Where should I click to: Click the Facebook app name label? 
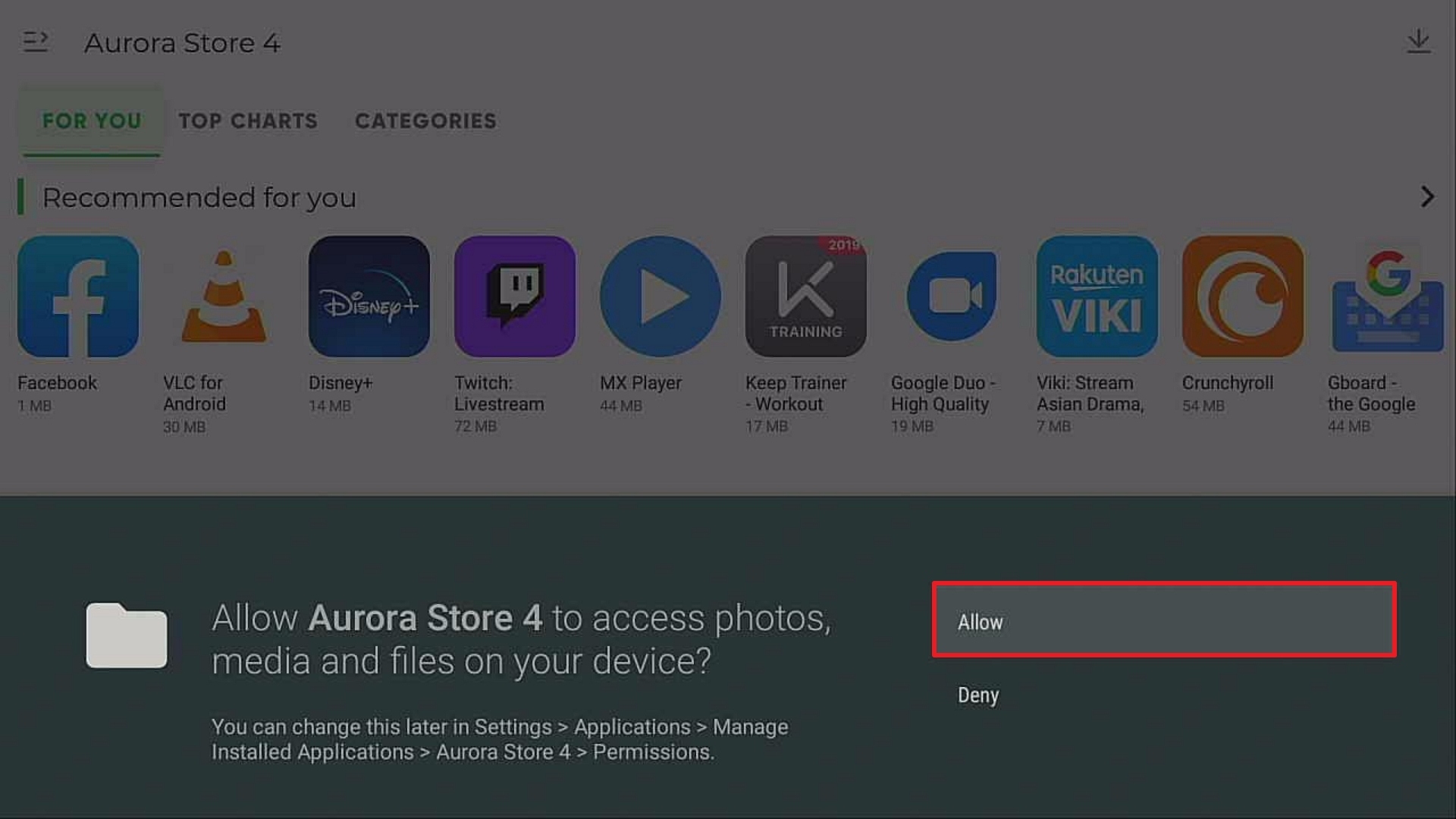57,383
